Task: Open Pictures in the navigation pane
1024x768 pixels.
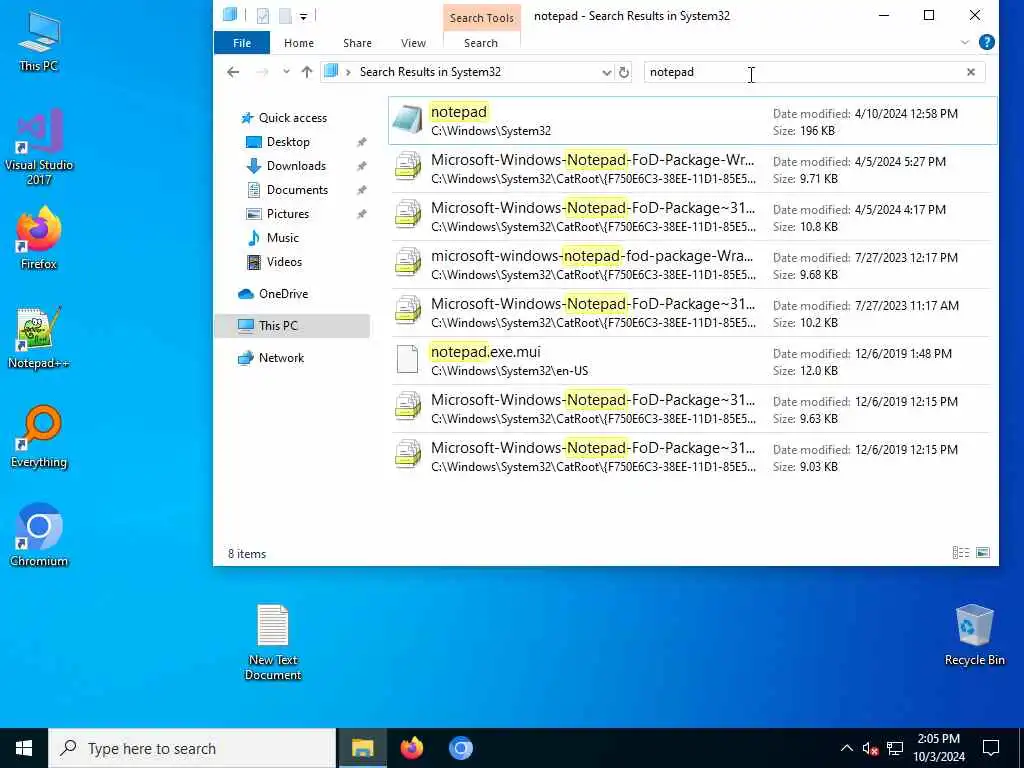Action: pyautogui.click(x=287, y=214)
